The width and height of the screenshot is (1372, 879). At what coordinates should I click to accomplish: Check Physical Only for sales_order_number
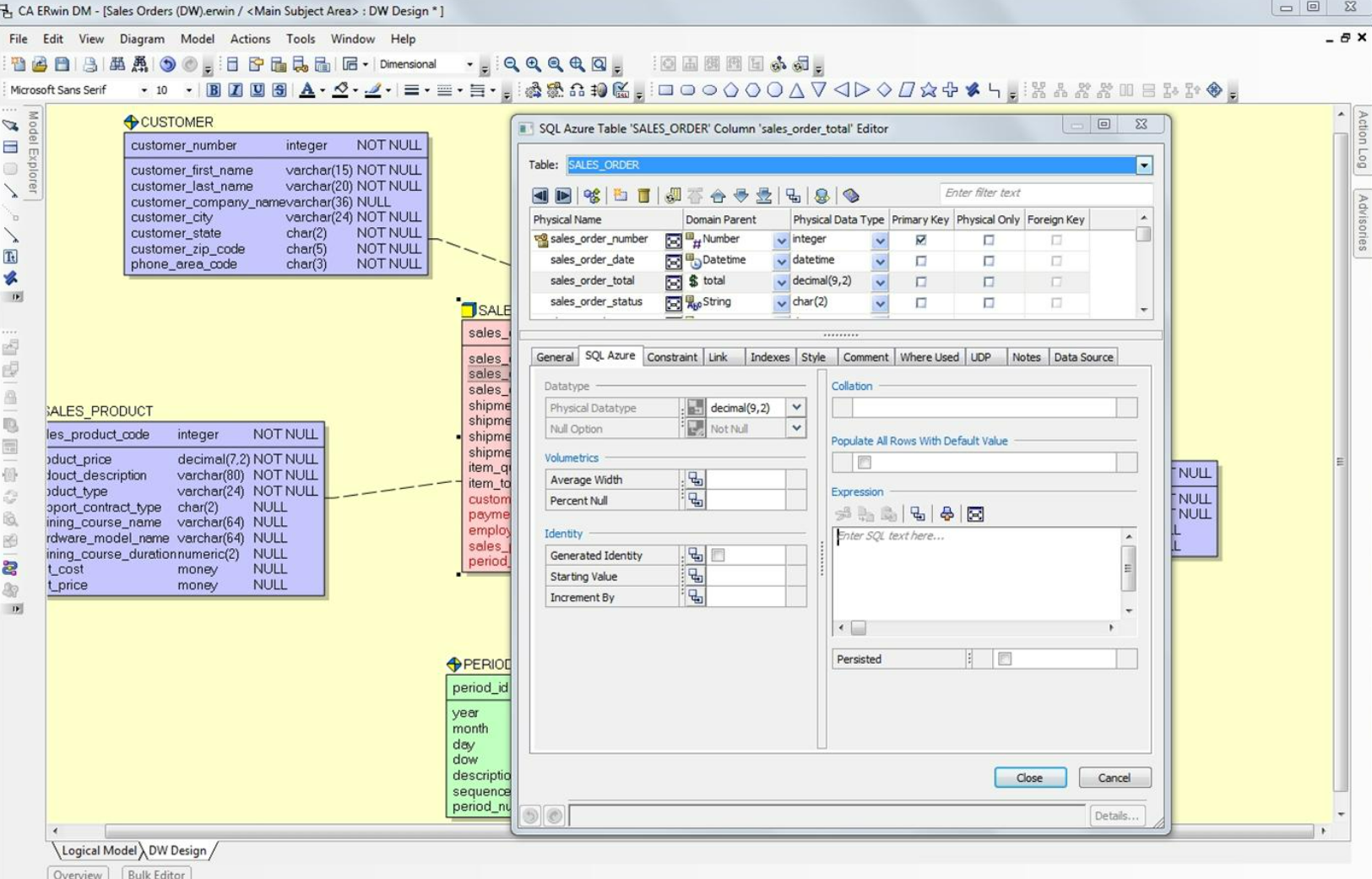tap(989, 240)
